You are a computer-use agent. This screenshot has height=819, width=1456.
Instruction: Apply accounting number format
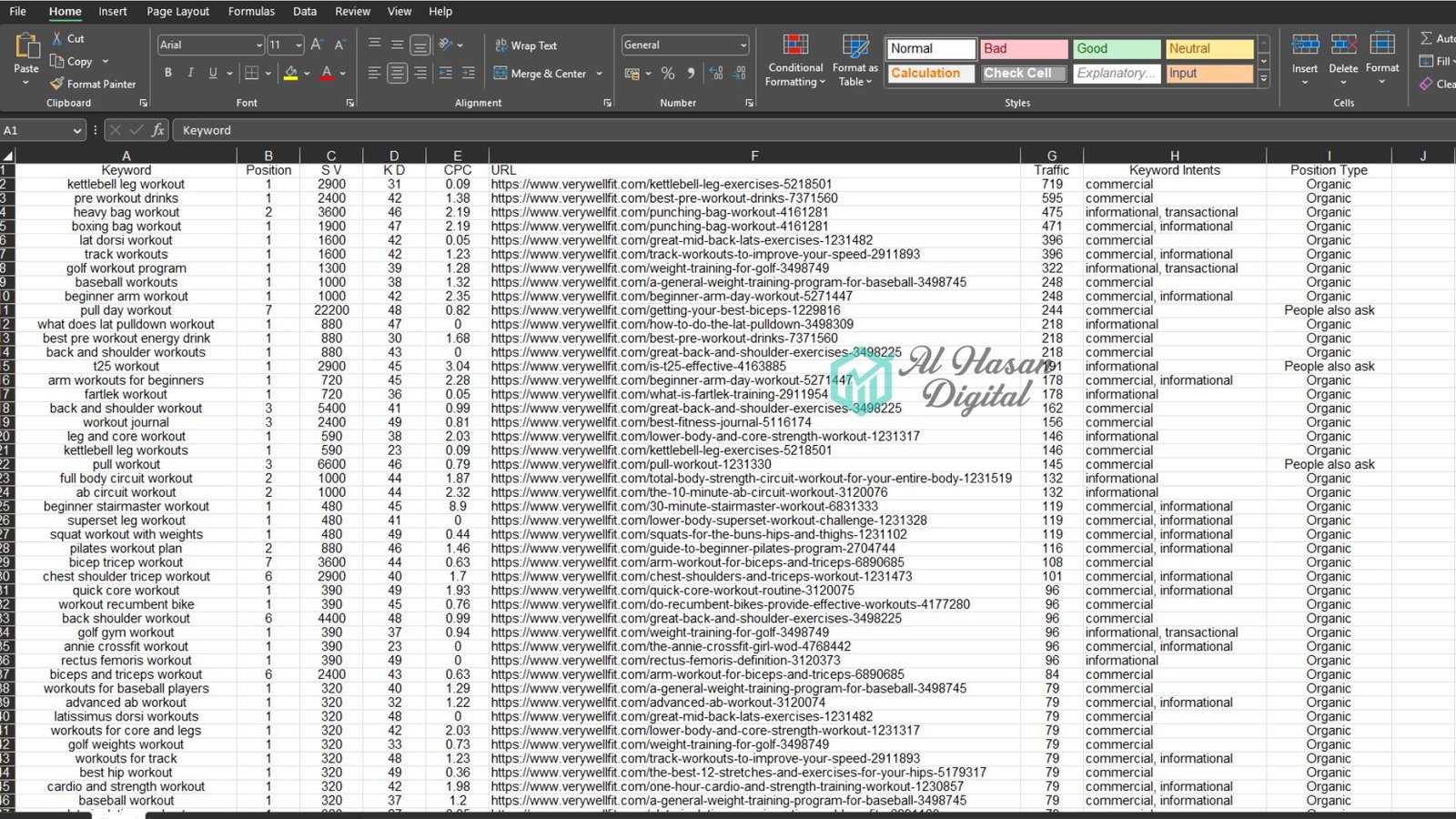point(632,73)
